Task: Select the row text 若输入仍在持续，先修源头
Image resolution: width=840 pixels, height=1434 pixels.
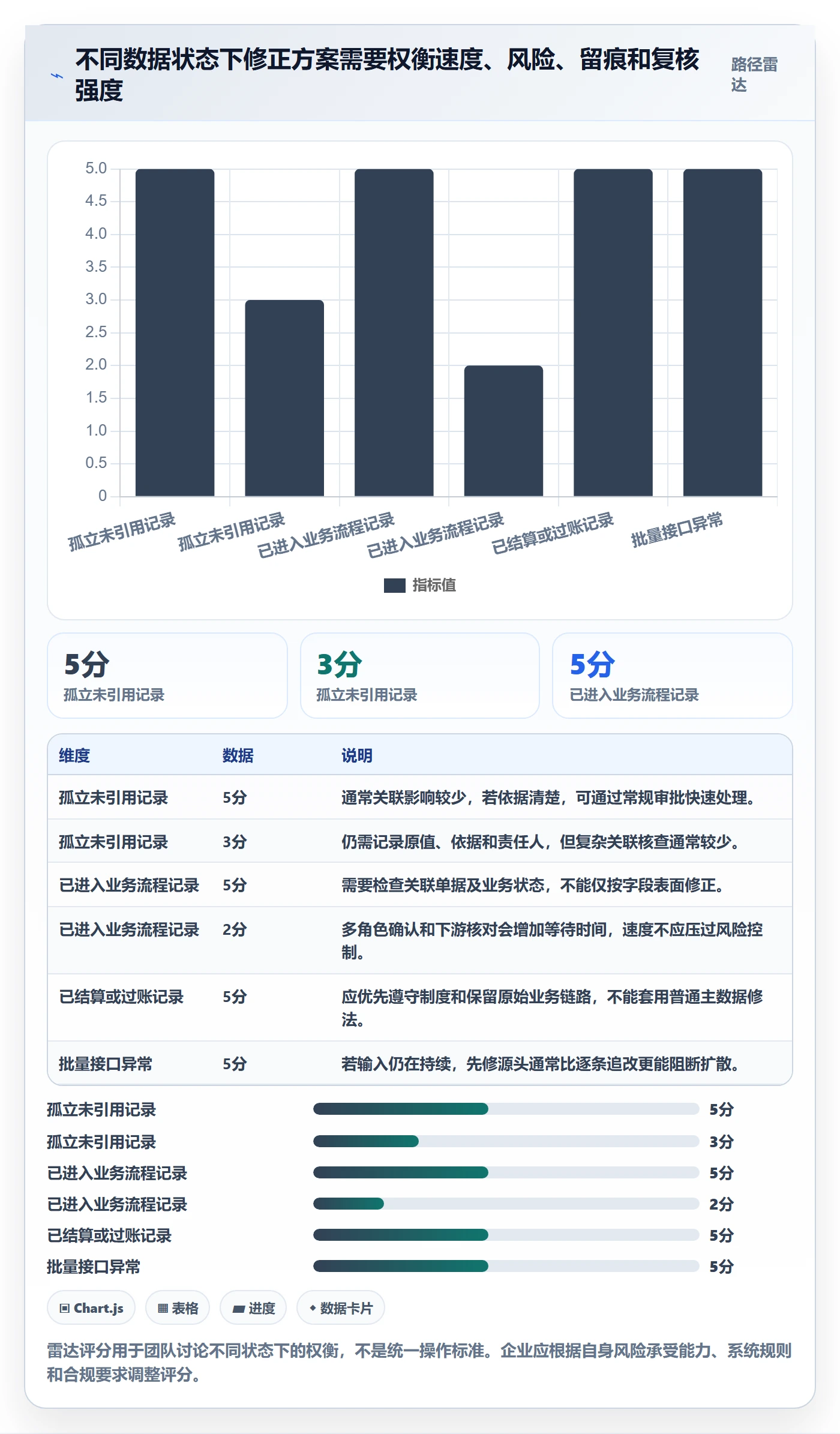Action: 427,1064
